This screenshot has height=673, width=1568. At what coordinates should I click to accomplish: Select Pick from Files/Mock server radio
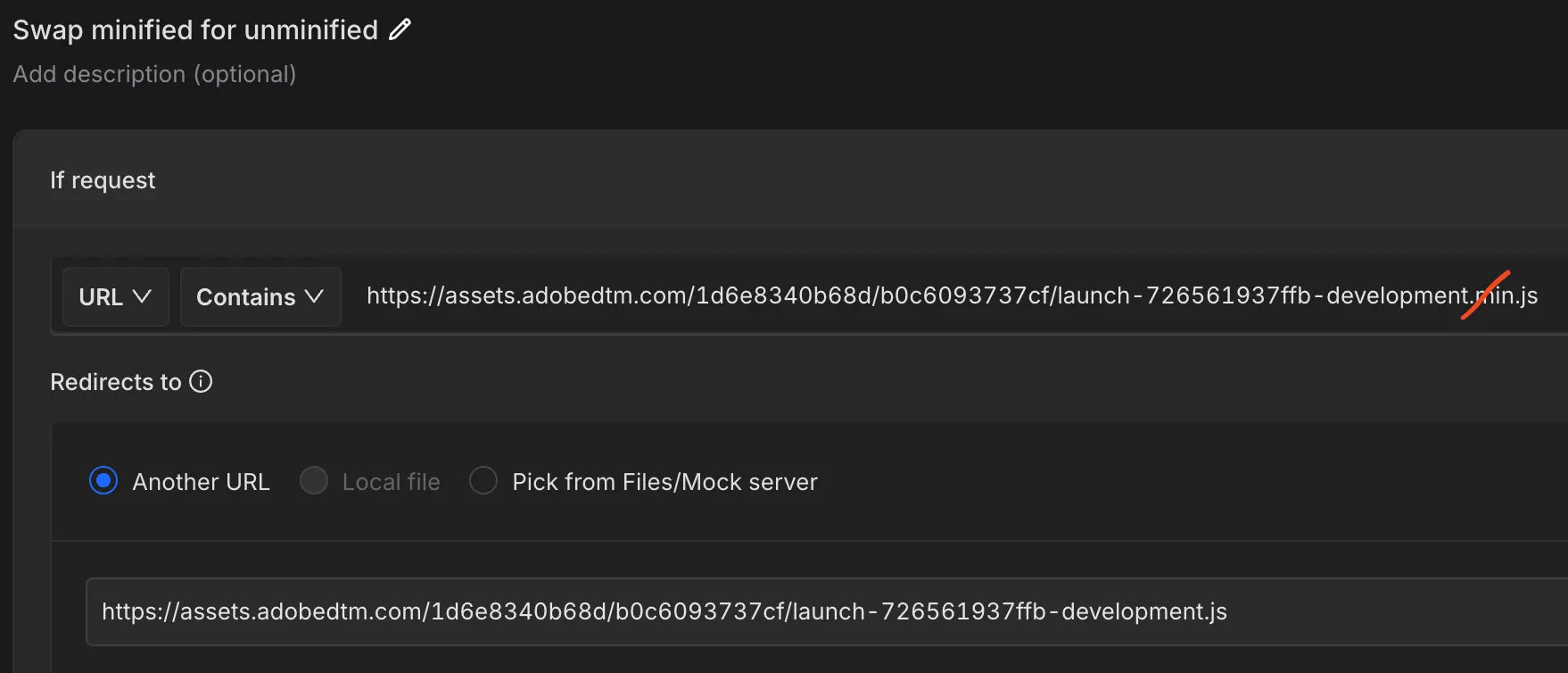coord(483,481)
